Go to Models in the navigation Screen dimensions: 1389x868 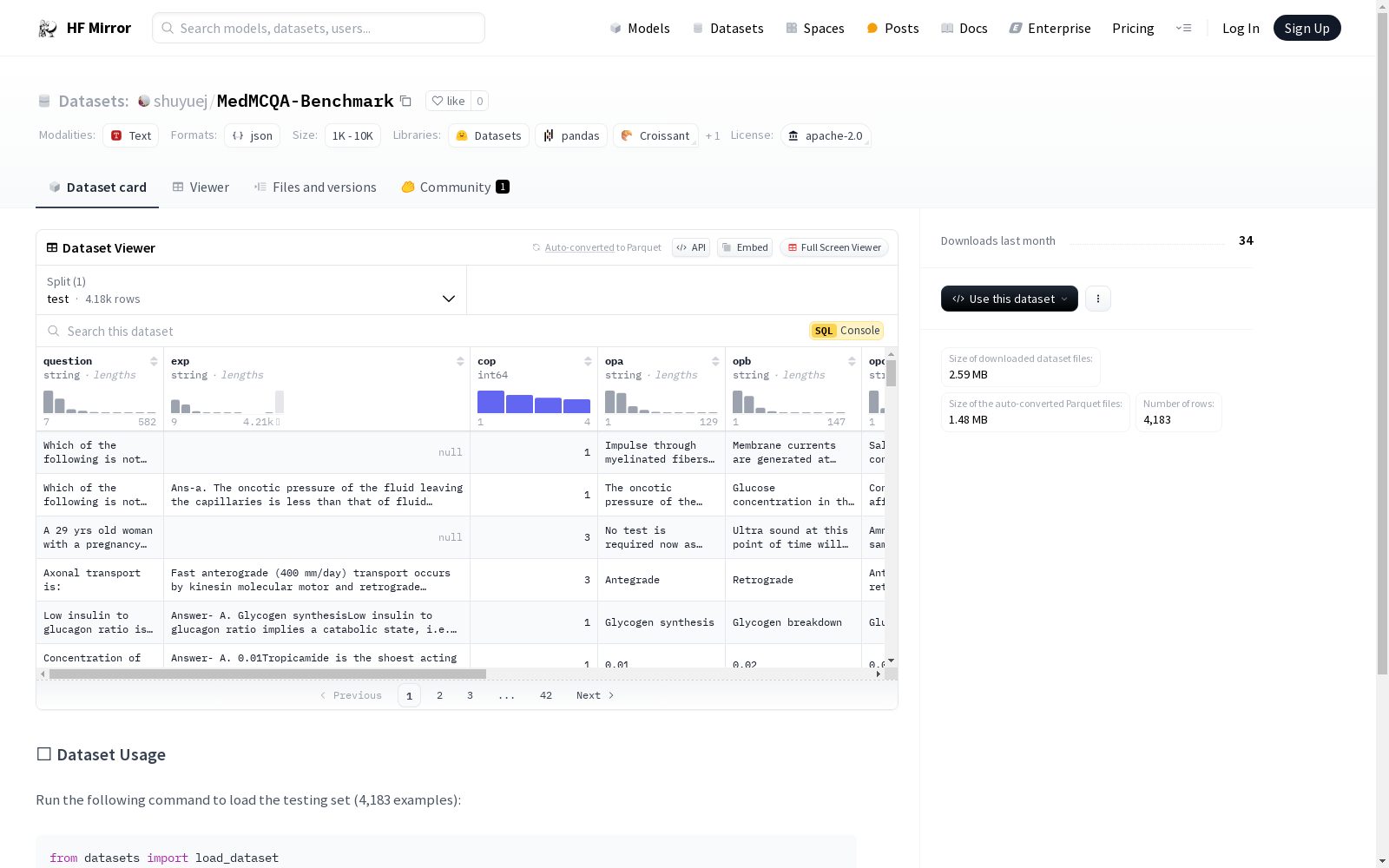(x=640, y=29)
